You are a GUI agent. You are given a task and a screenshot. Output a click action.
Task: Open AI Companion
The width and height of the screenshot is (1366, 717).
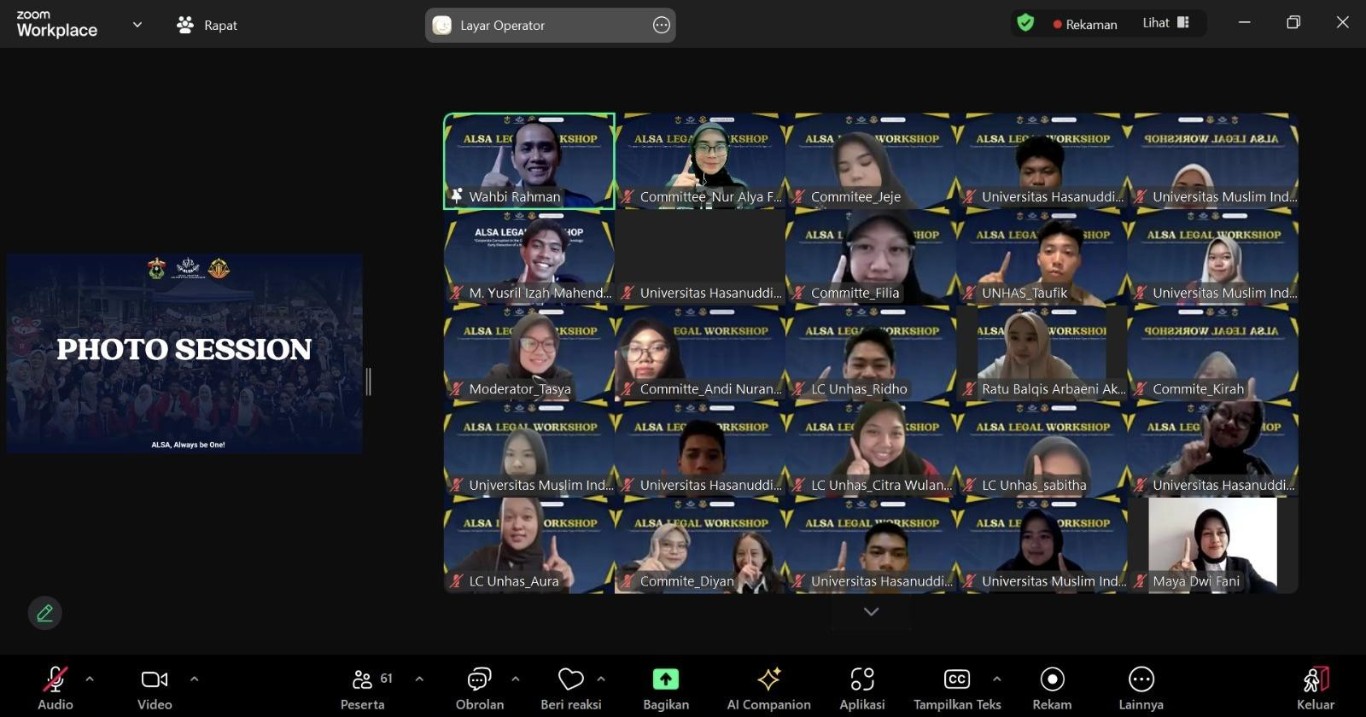tap(769, 688)
